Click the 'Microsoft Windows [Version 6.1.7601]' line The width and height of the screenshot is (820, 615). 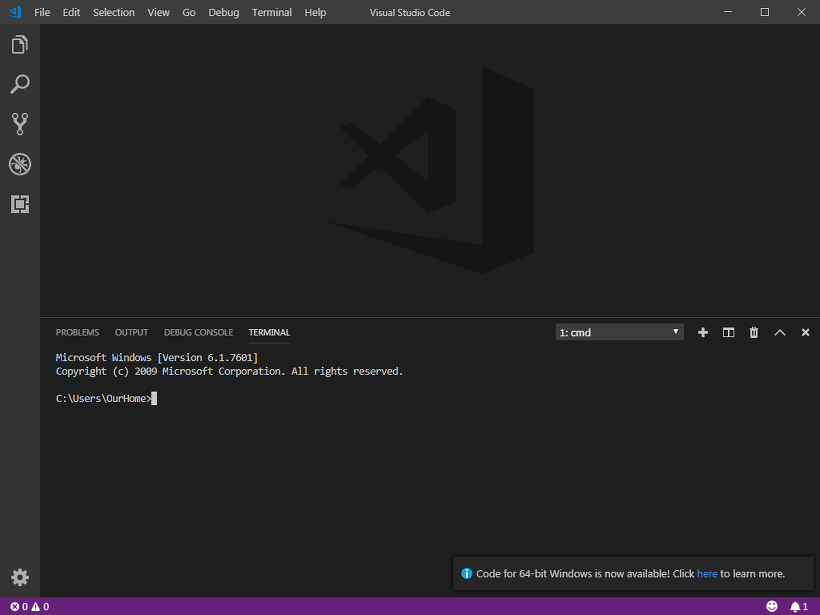tap(157, 358)
